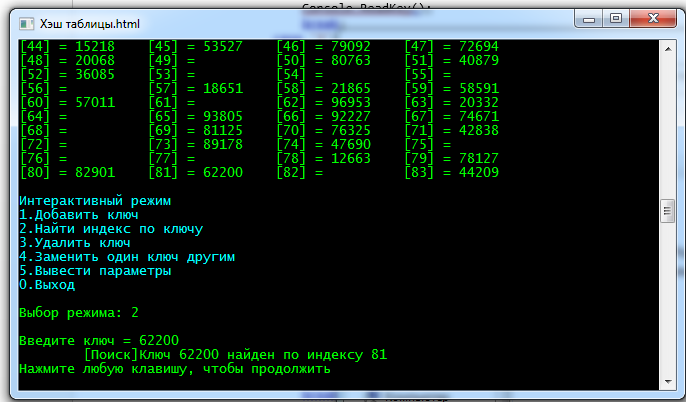Click table entry '[45] = 53527'
Viewport: 686px width, 402px height.
coord(195,46)
